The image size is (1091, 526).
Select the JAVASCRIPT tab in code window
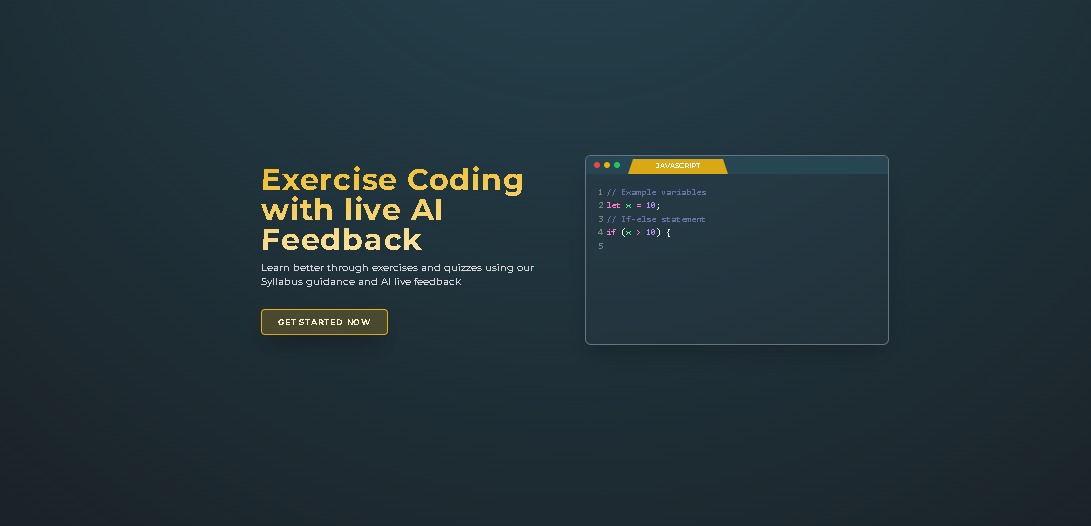click(678, 166)
